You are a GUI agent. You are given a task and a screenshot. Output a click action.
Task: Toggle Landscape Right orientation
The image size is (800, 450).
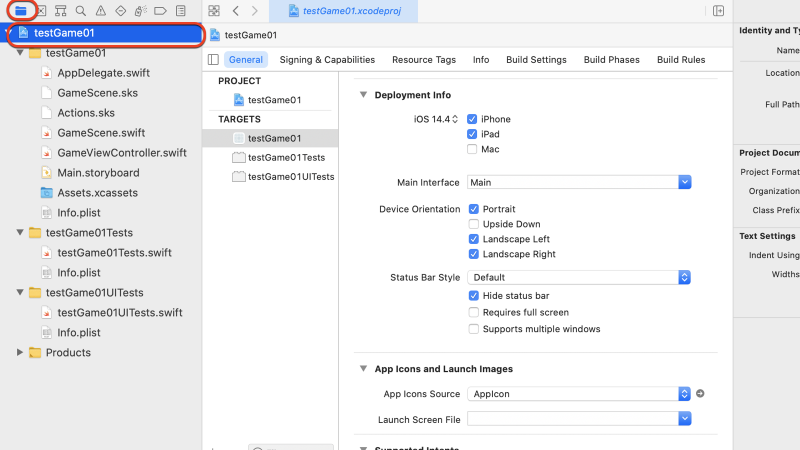click(473, 254)
